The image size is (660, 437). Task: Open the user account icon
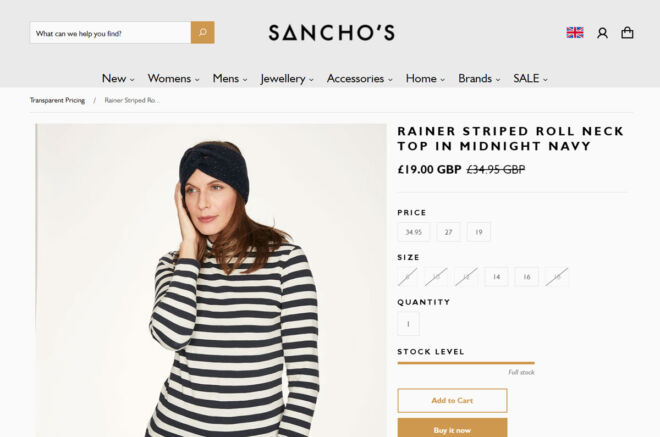coord(602,33)
